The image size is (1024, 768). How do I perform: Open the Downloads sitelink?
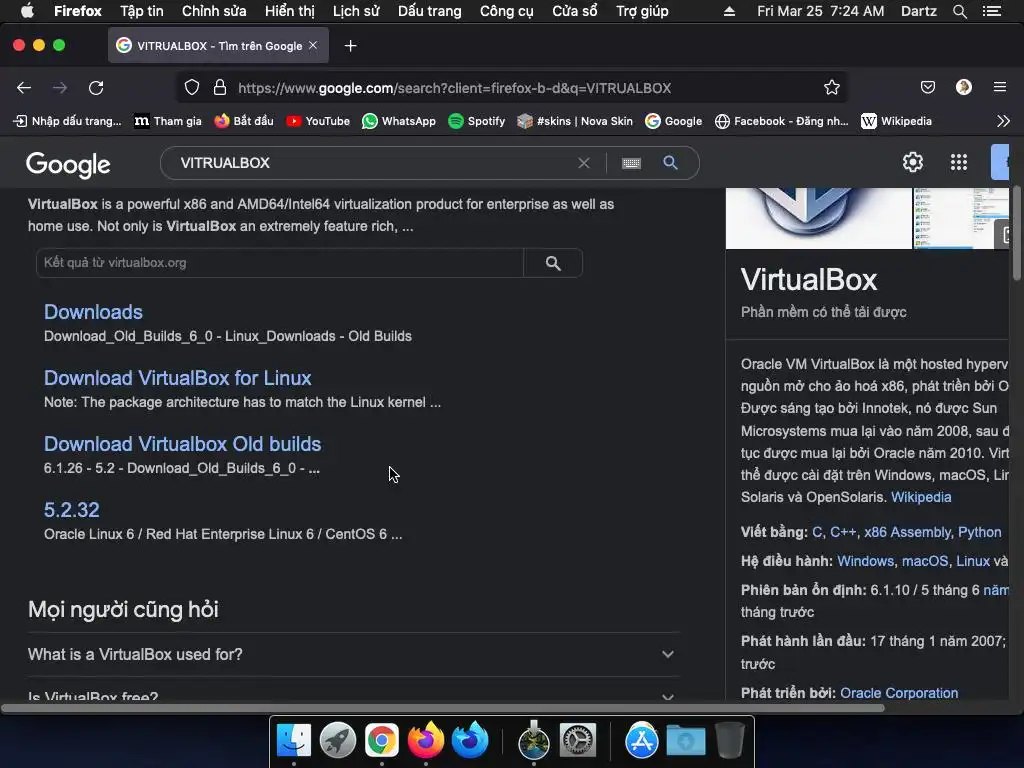click(x=93, y=312)
